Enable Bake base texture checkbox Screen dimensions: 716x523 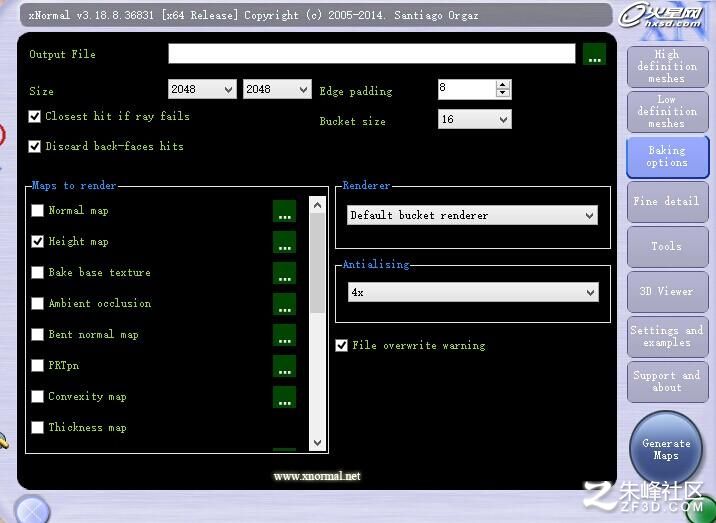[37, 273]
